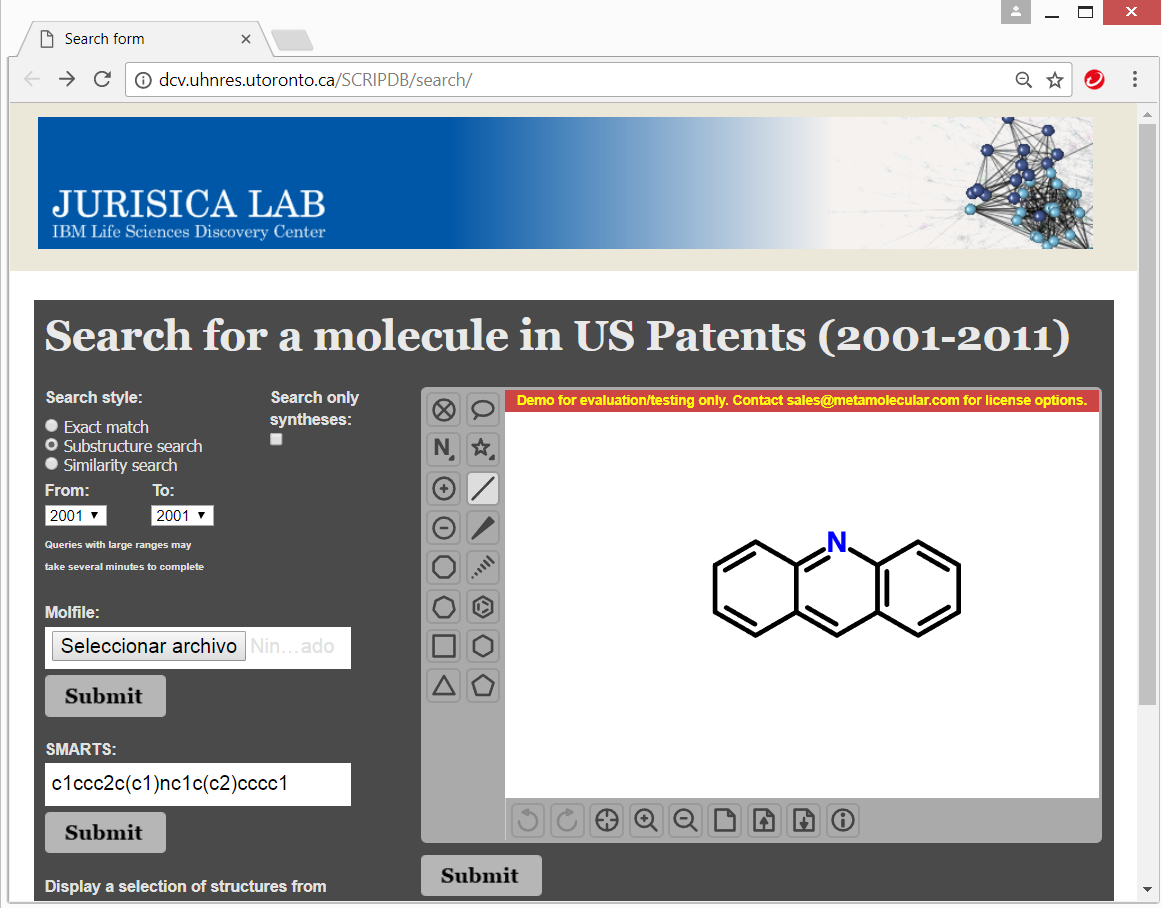Select the hashed wedge bond tool
The height and width of the screenshot is (908, 1162).
pyautogui.click(x=483, y=567)
